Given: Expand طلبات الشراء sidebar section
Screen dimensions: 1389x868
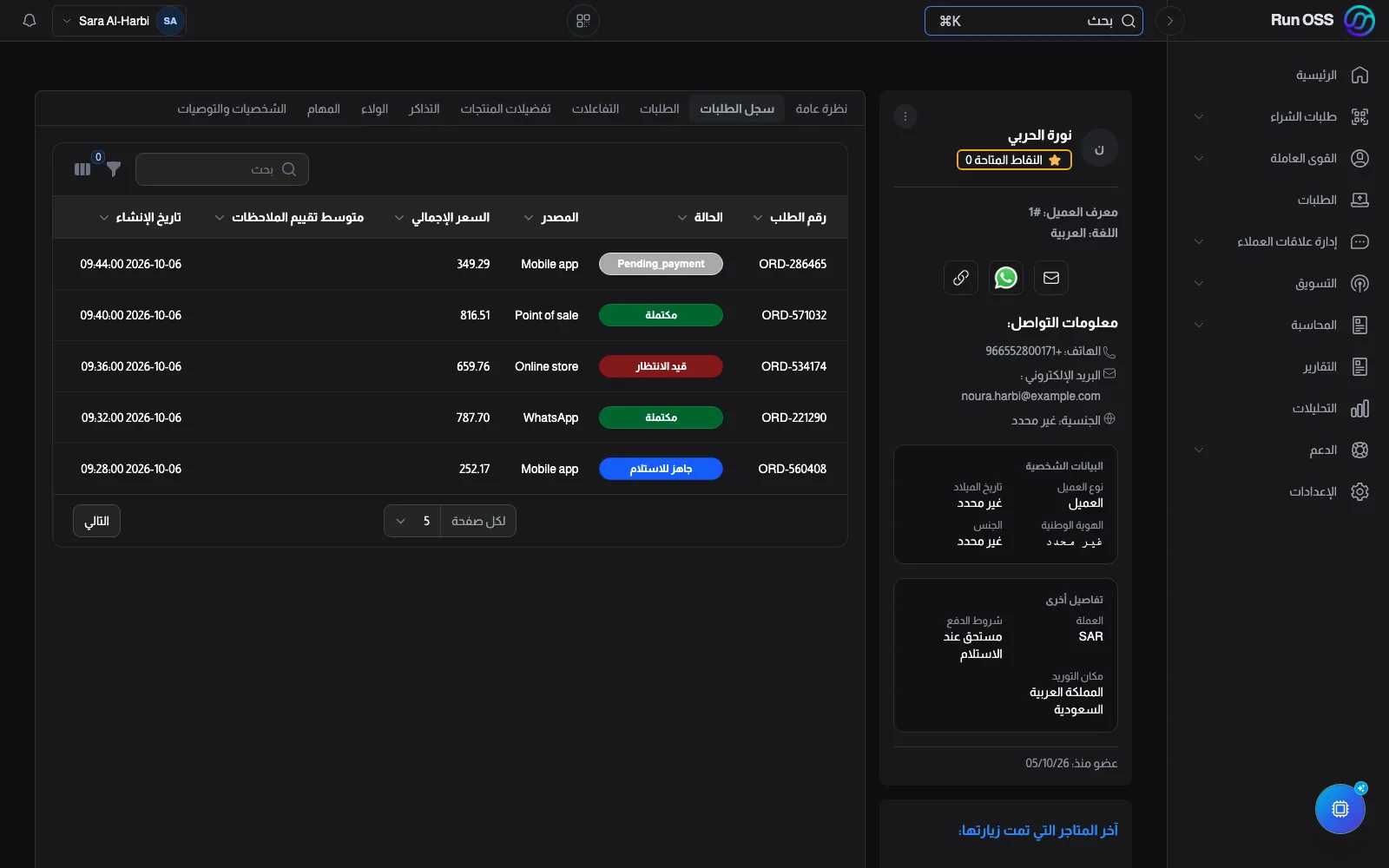Looking at the screenshot, I should click(x=1199, y=117).
